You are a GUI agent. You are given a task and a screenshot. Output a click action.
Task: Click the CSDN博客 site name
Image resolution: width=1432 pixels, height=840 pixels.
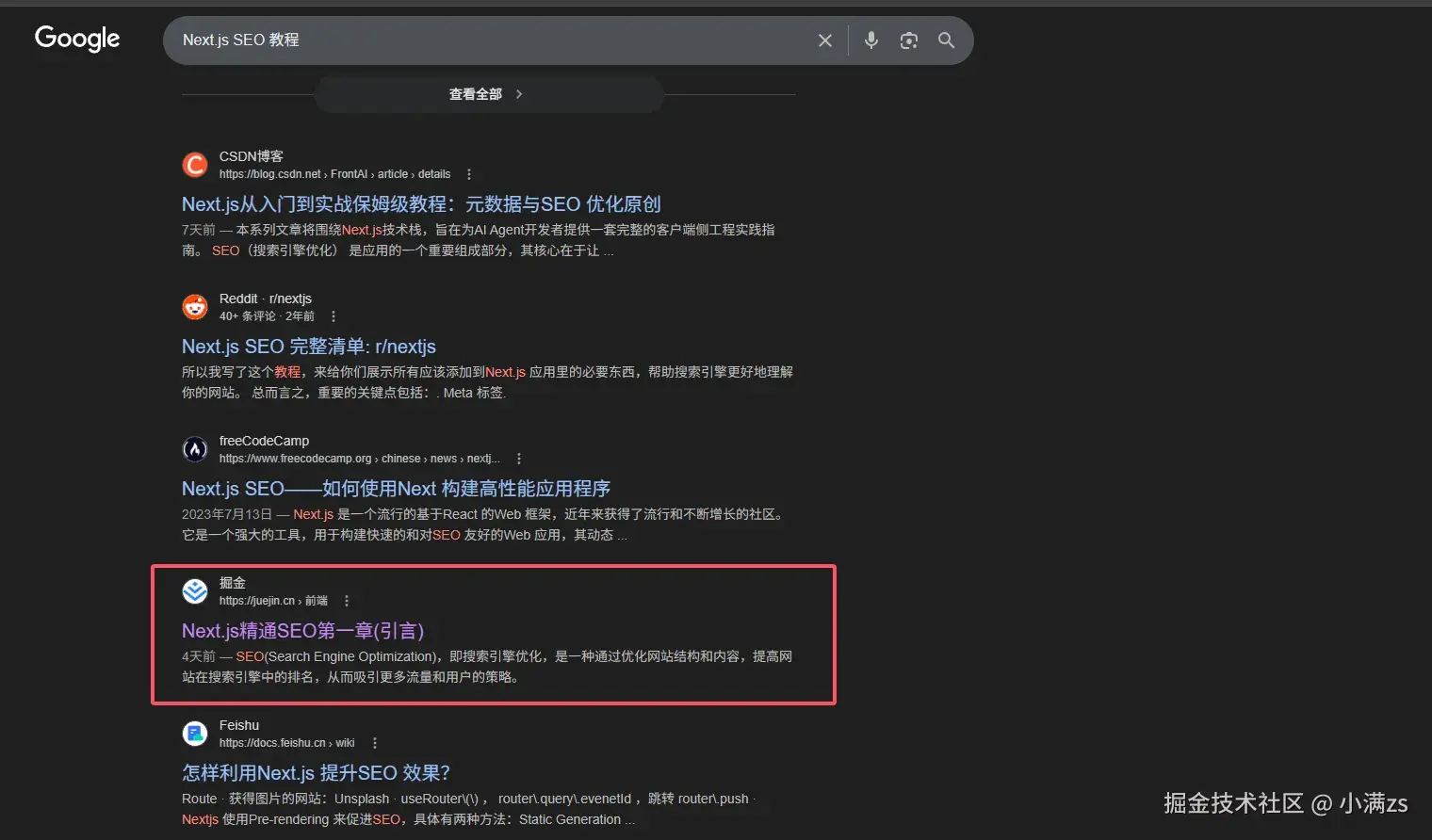[x=252, y=156]
